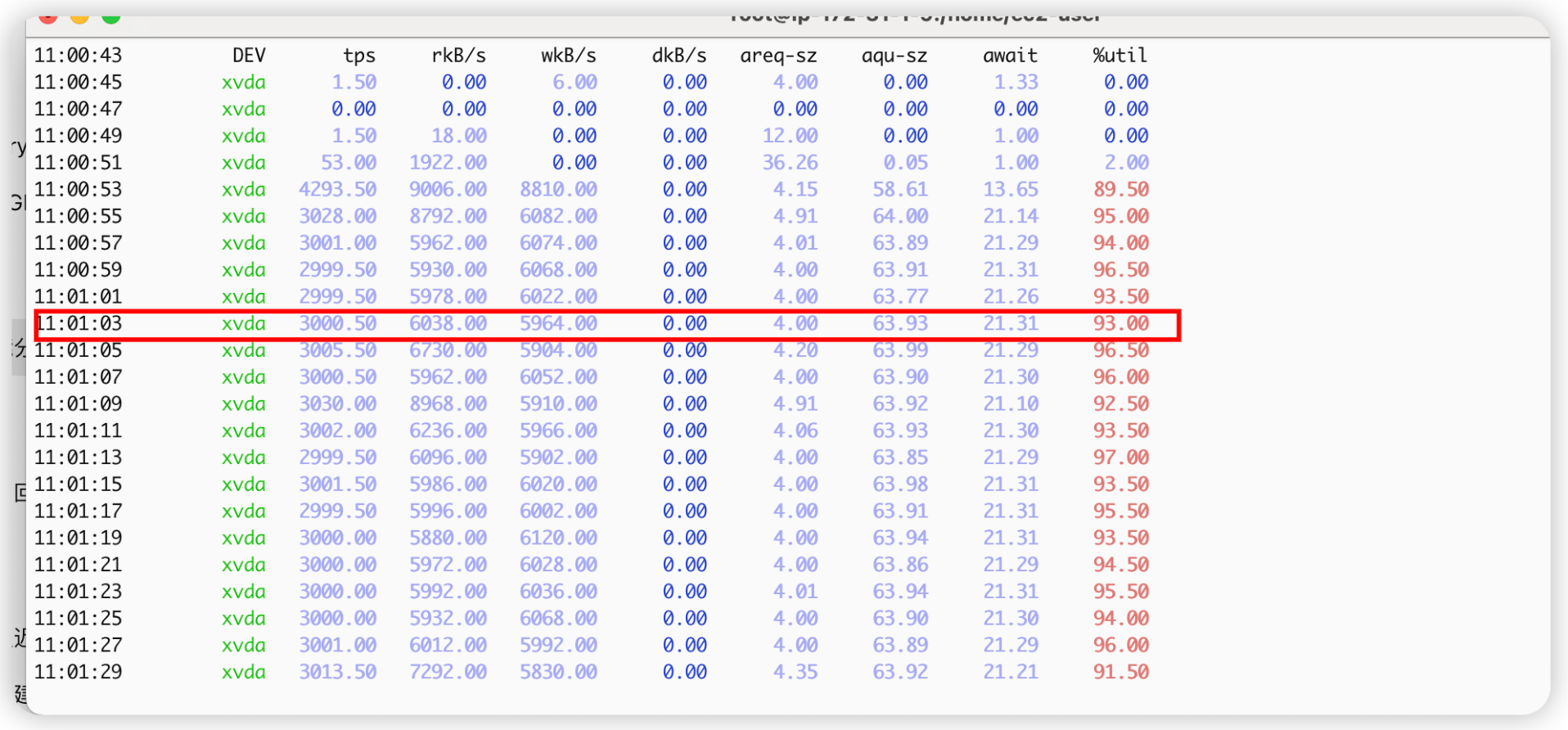The height and width of the screenshot is (730, 1568).
Task: Click the 58.61 aqu-sz value
Action: pos(899,190)
